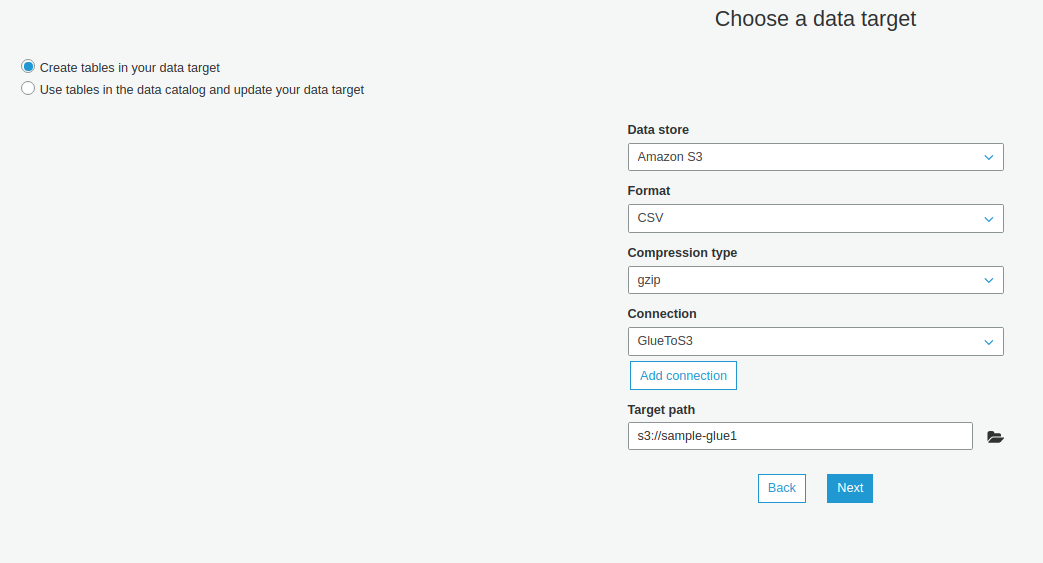Go back with the Back button

coord(781,488)
